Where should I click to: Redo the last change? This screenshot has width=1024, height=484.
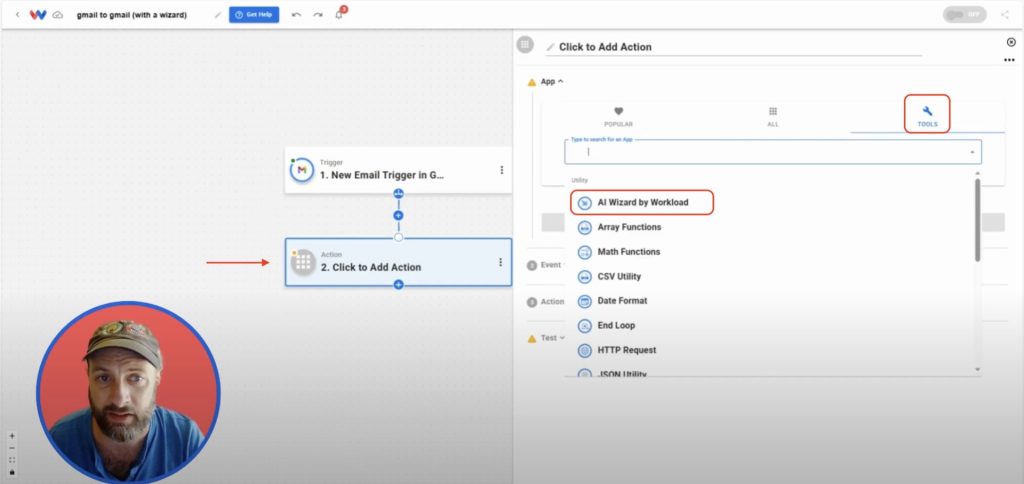click(317, 14)
